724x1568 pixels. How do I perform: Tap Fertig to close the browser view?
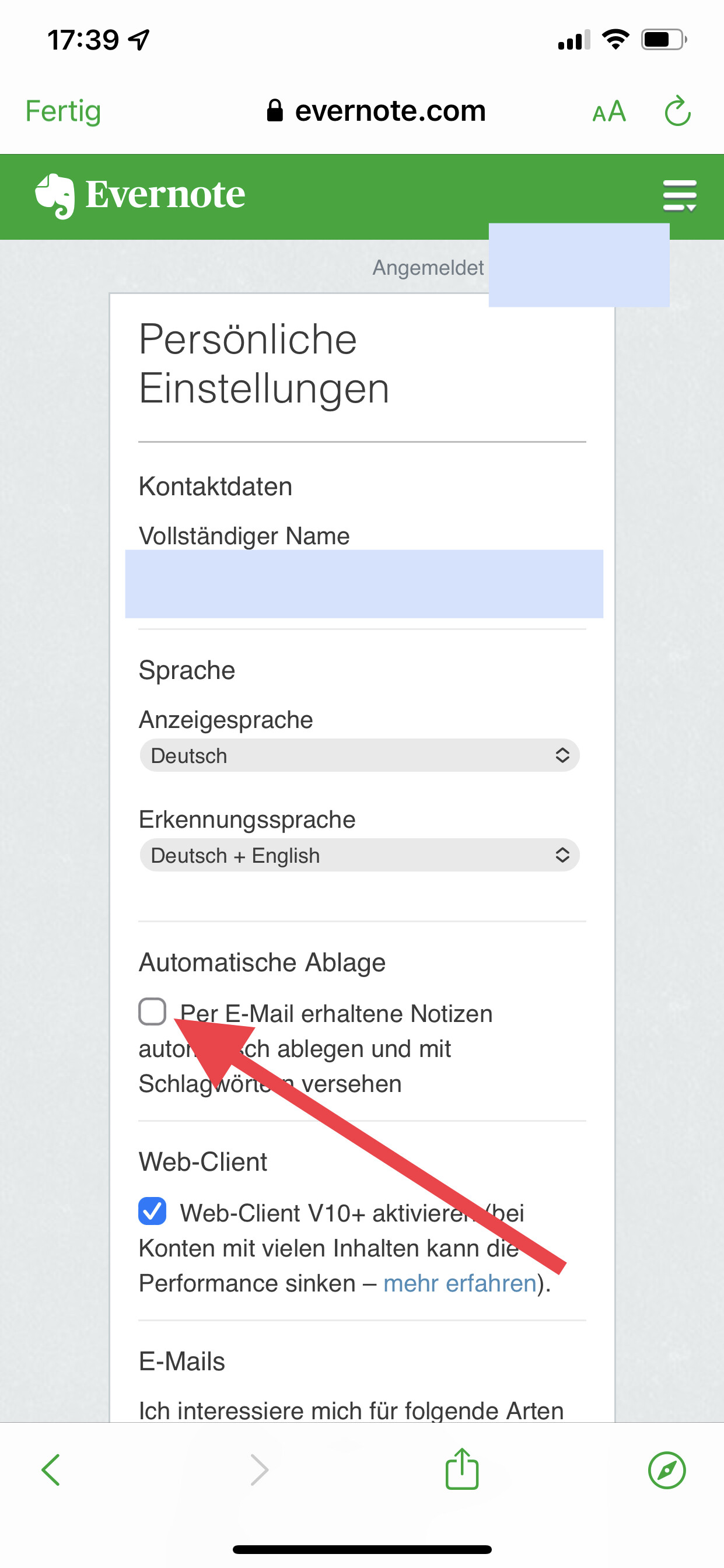pyautogui.click(x=64, y=111)
